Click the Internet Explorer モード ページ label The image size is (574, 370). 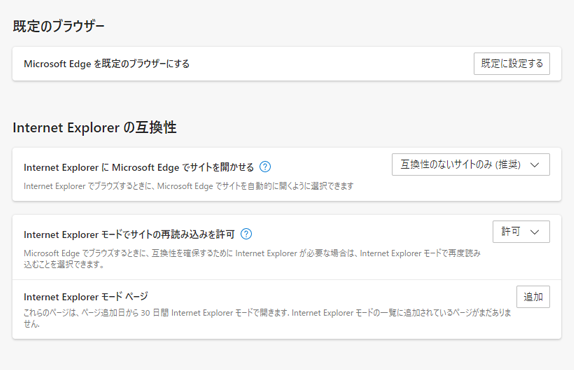pos(86,296)
